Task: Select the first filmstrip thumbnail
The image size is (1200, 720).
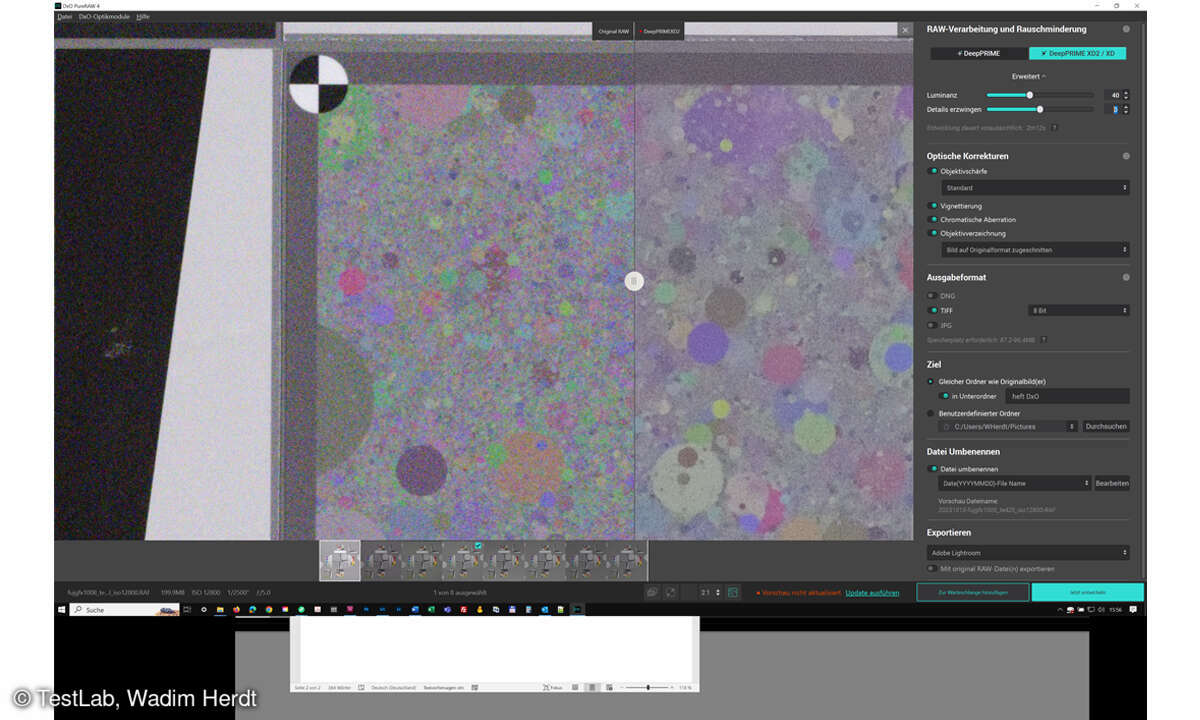Action: pyautogui.click(x=340, y=561)
